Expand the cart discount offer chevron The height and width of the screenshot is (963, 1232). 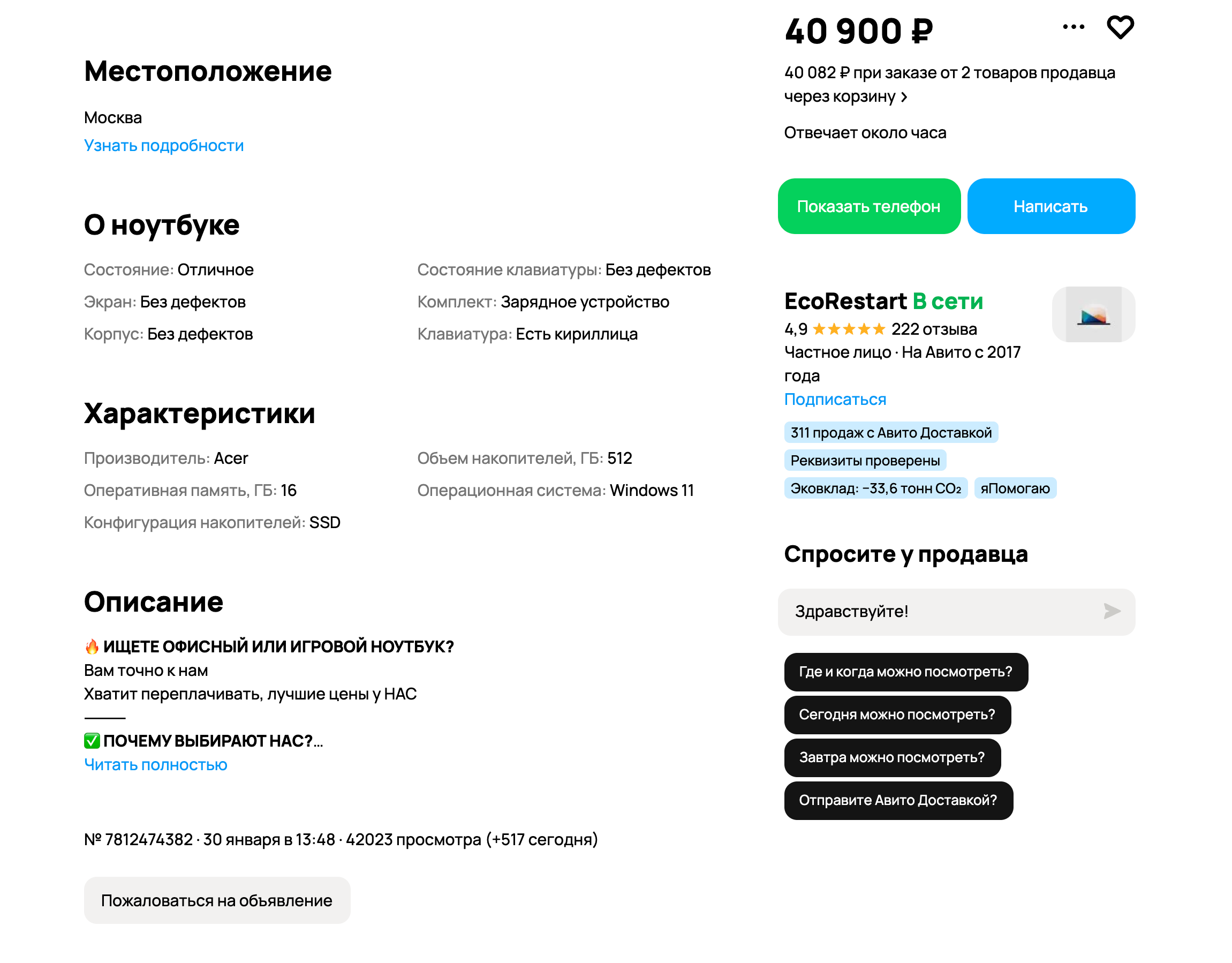904,97
